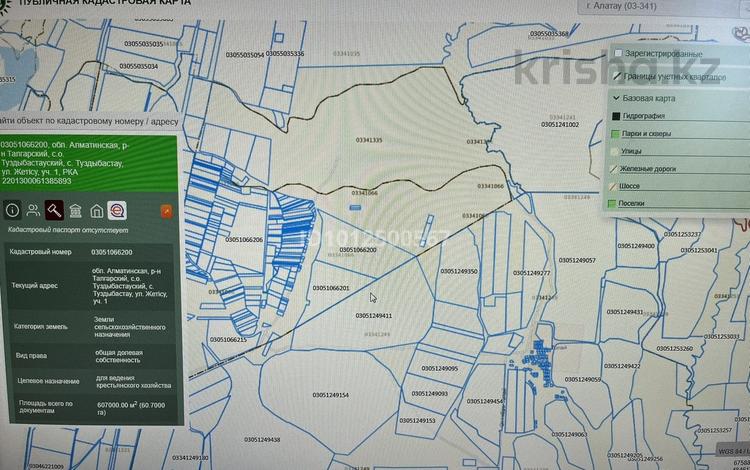The width and height of the screenshot is (750, 470).
Task: Select parcel 03051249153 on the map
Action: (x=417, y=420)
